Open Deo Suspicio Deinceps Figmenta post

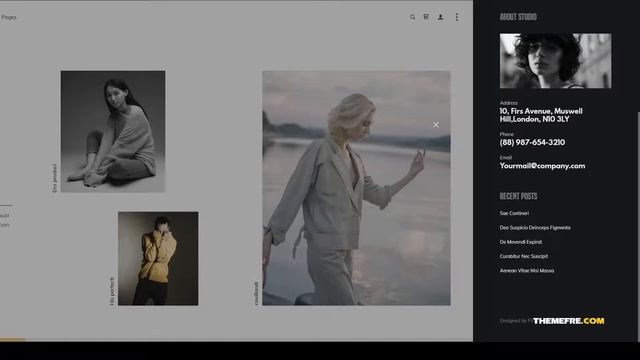535,227
